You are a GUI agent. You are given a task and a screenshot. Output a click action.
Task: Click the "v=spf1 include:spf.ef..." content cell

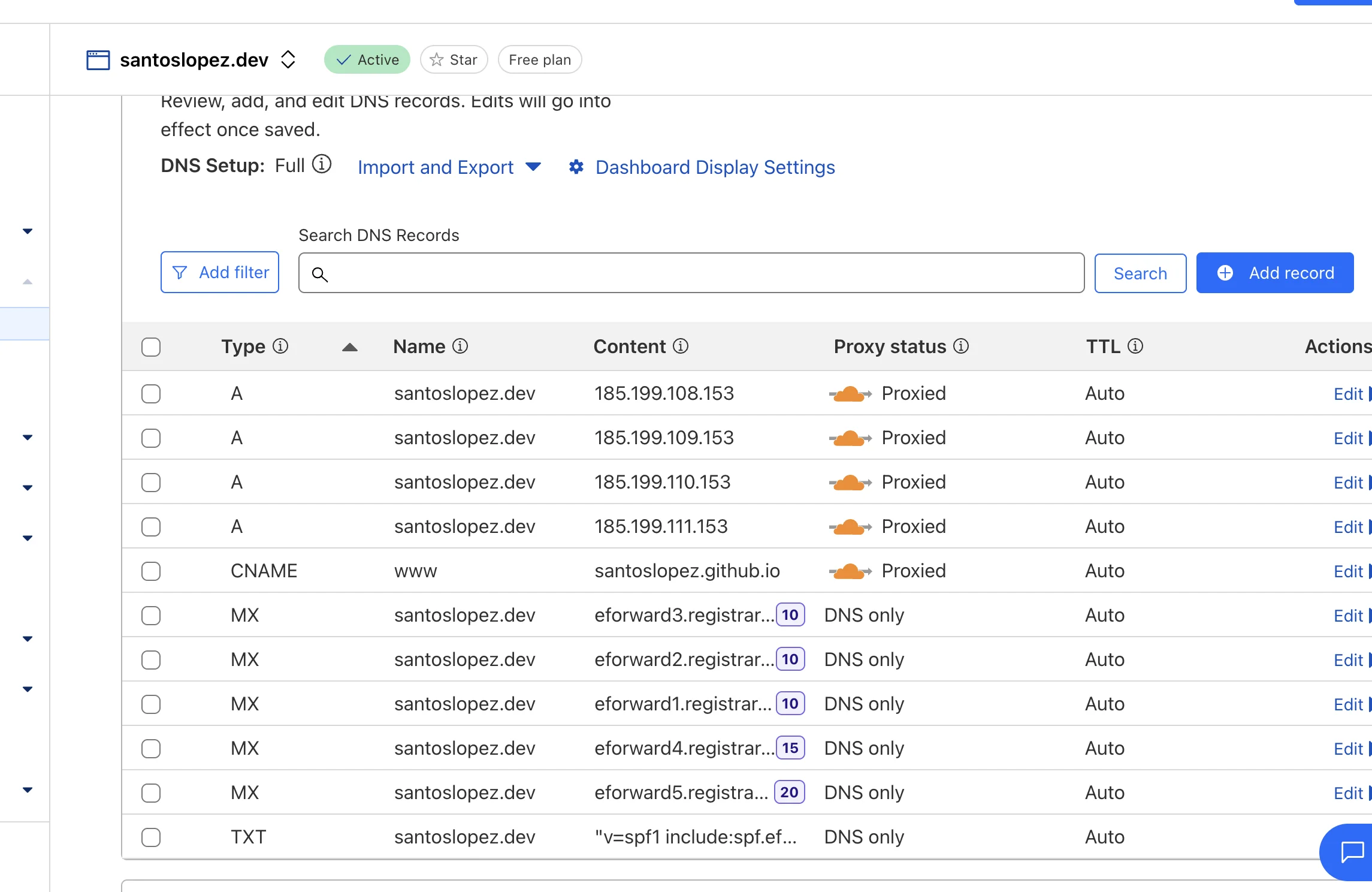pos(696,837)
